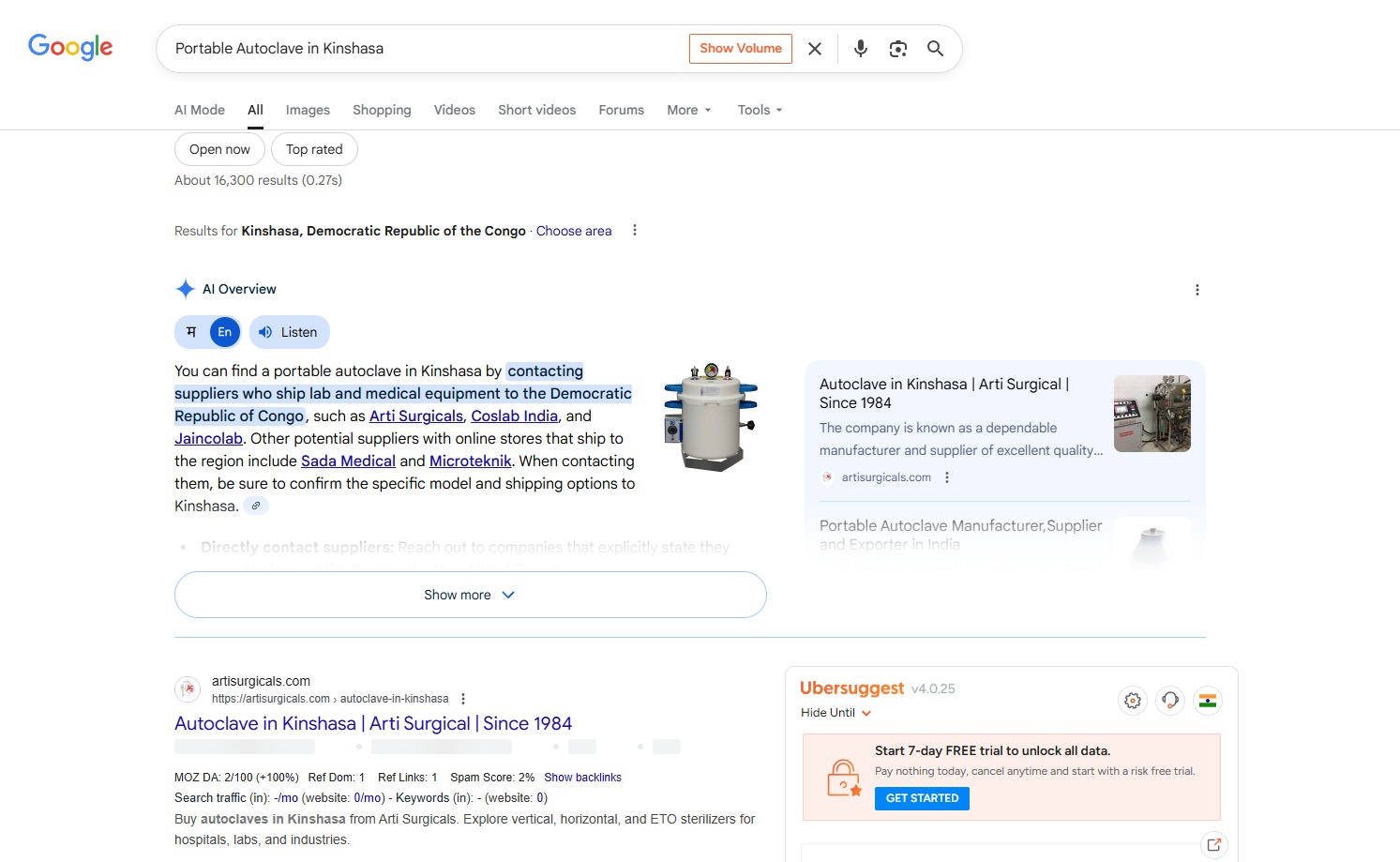Open Autoclave in Kinshasa search result title
The width and height of the screenshot is (1400, 862).
tap(373, 723)
